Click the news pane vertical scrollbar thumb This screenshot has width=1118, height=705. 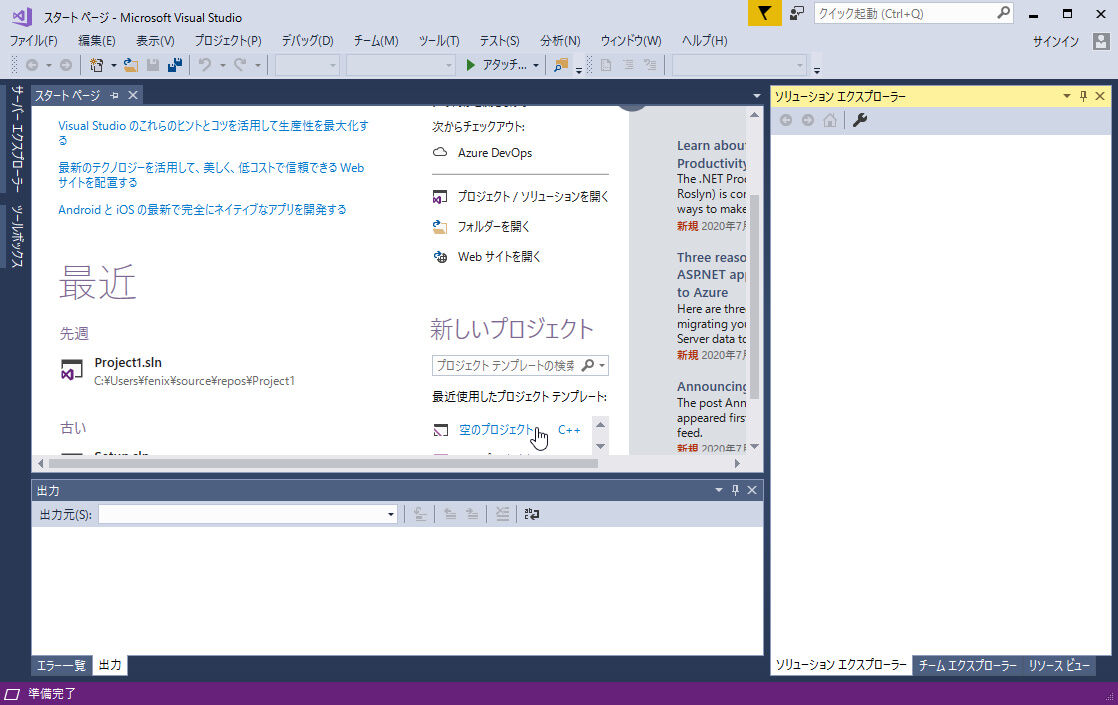click(x=754, y=296)
